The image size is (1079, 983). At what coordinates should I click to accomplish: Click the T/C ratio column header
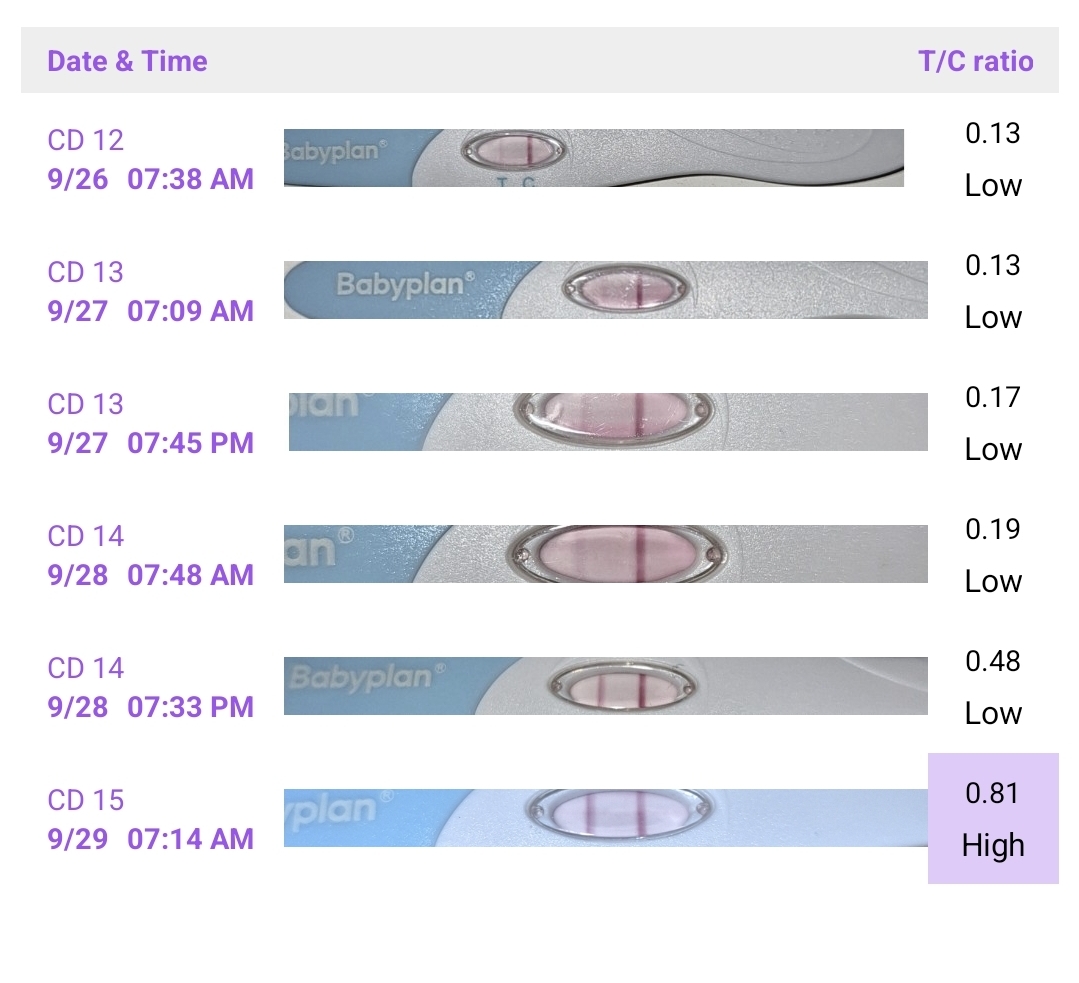pos(975,61)
